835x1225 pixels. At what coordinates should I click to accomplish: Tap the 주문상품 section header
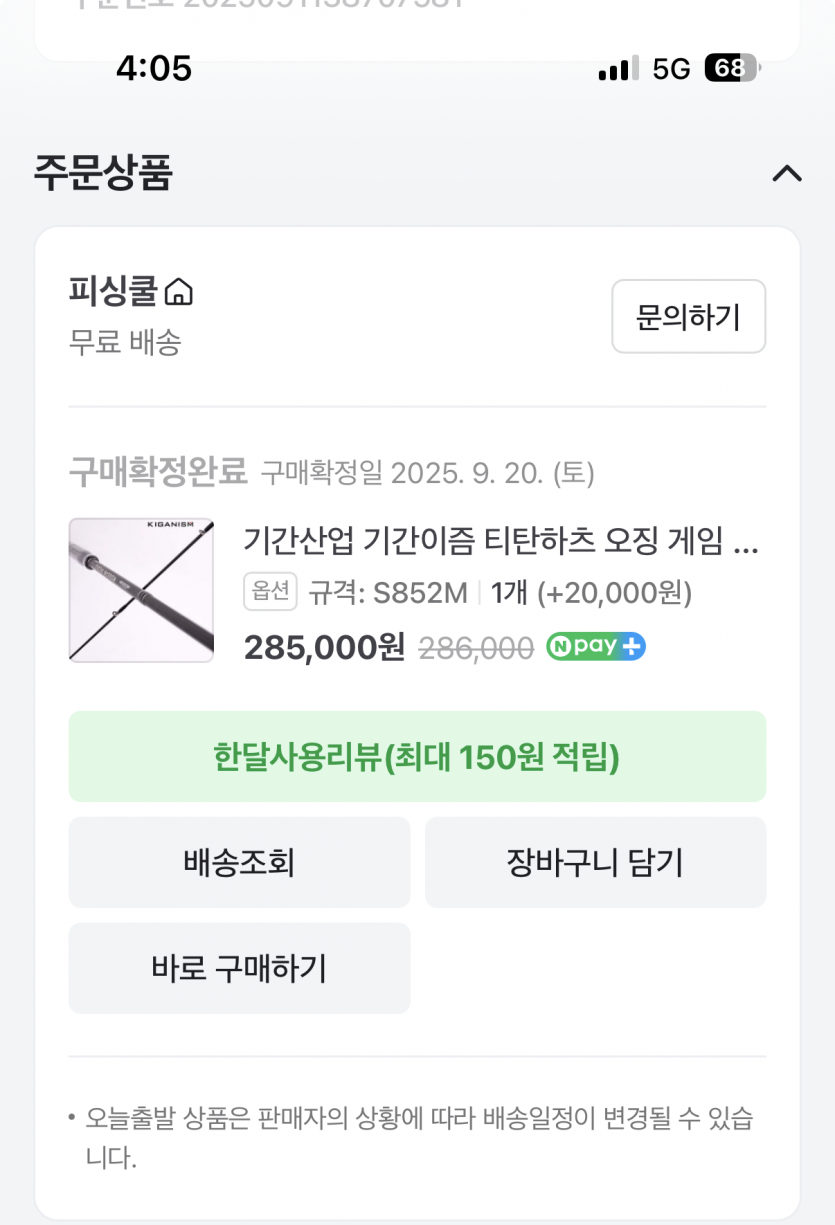(x=103, y=172)
